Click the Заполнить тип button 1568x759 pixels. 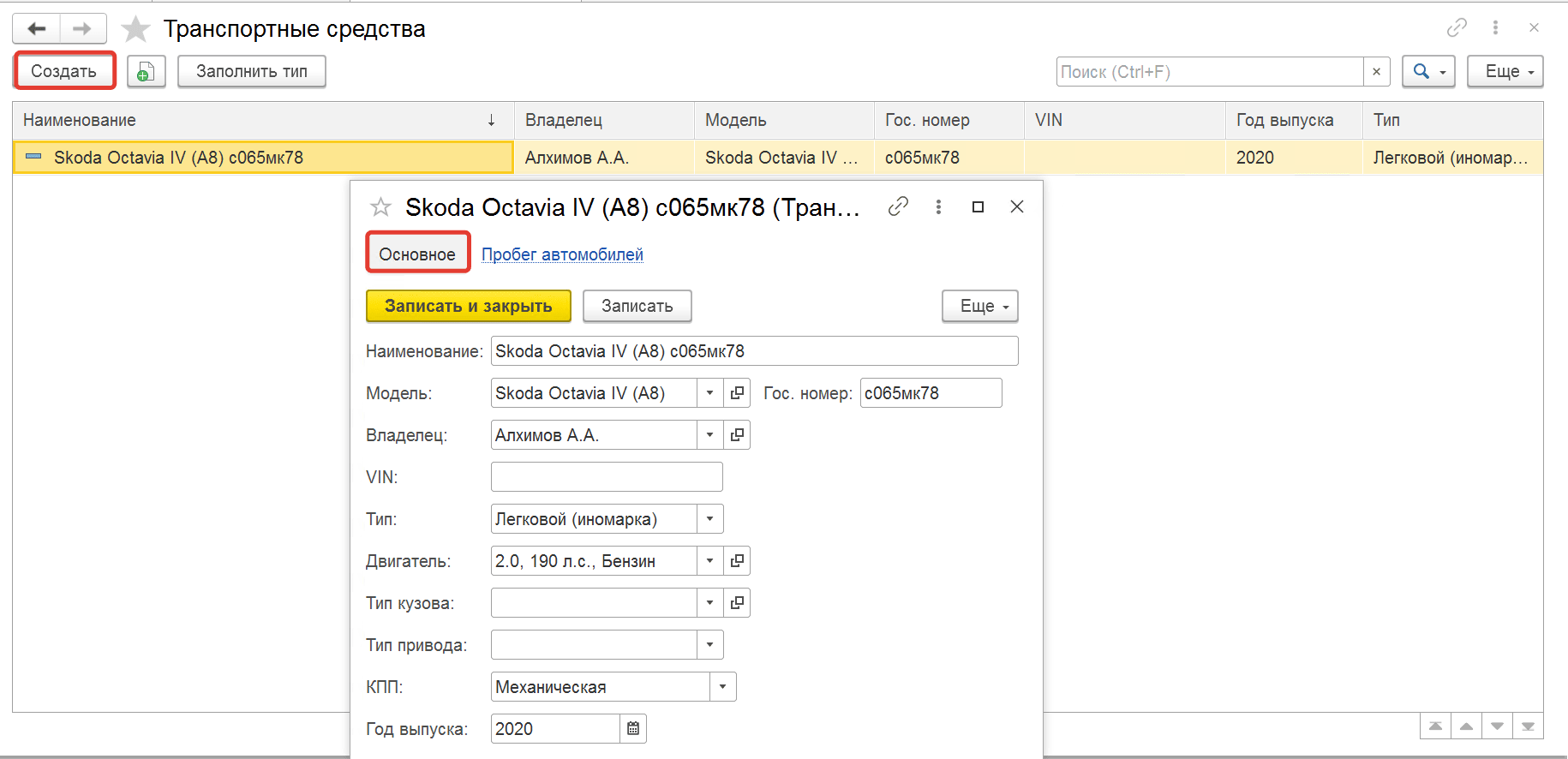click(252, 72)
